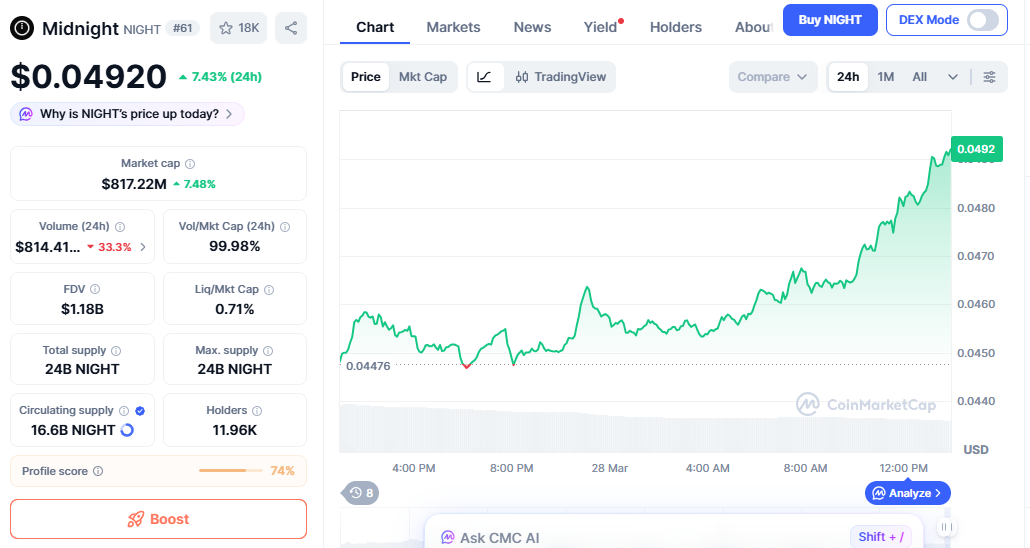
Task: Open the Holders tab
Action: coord(676,28)
